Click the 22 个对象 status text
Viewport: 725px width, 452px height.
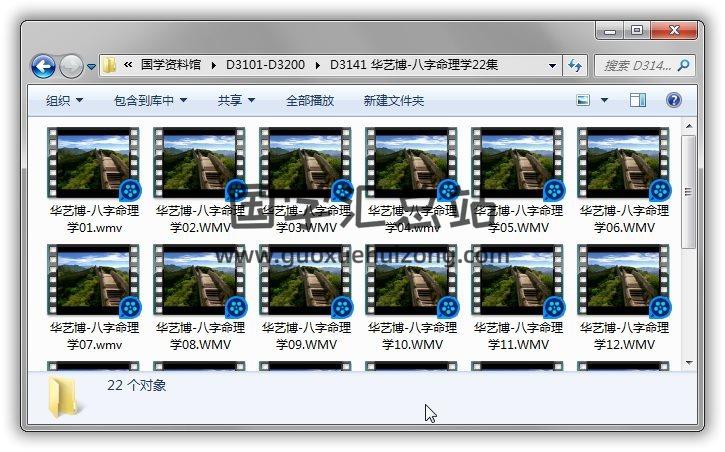tap(136, 385)
